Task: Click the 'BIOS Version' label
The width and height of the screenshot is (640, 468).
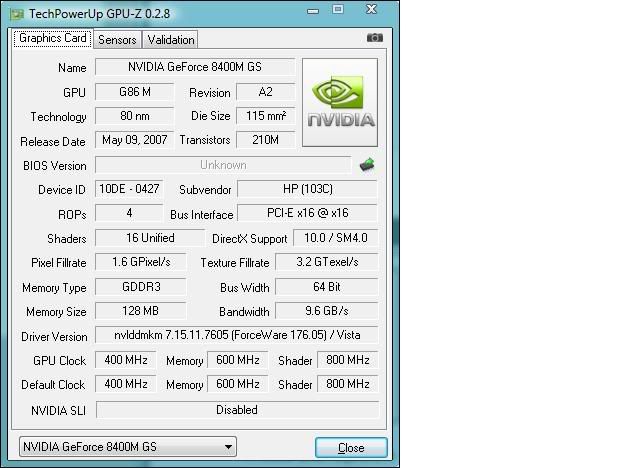Action: click(55, 166)
